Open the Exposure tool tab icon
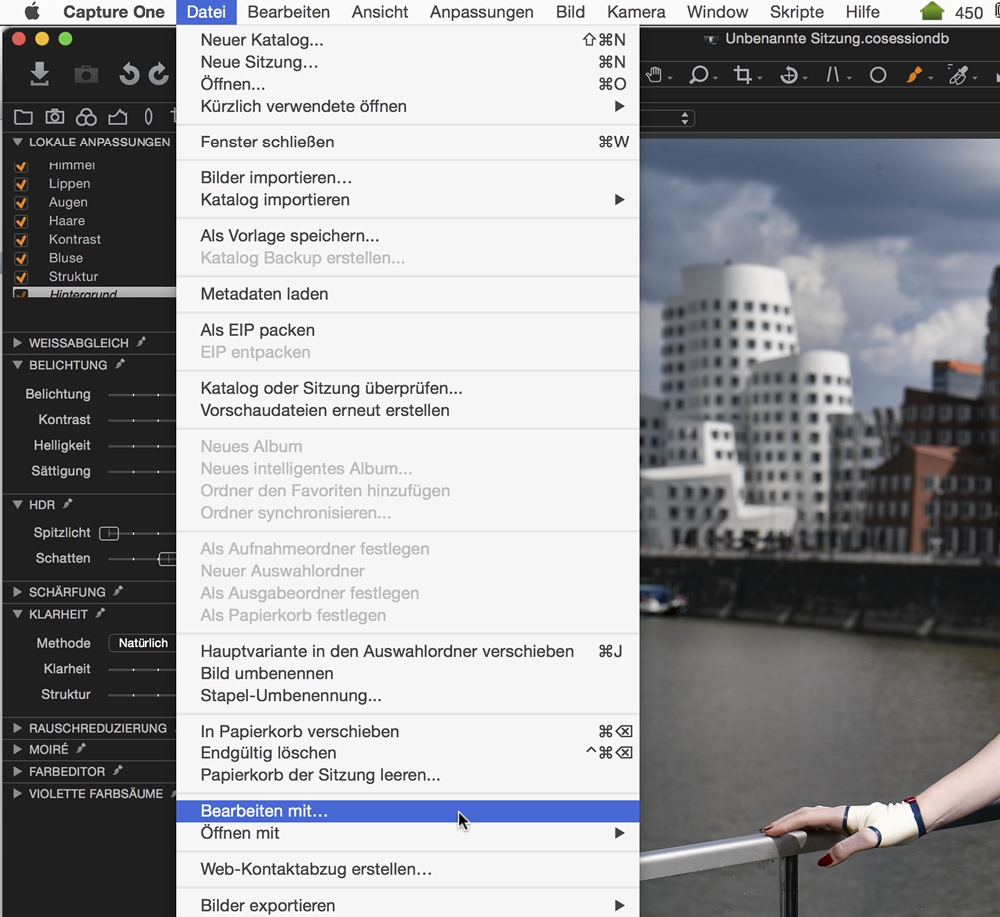This screenshot has width=1000, height=917. point(118,117)
